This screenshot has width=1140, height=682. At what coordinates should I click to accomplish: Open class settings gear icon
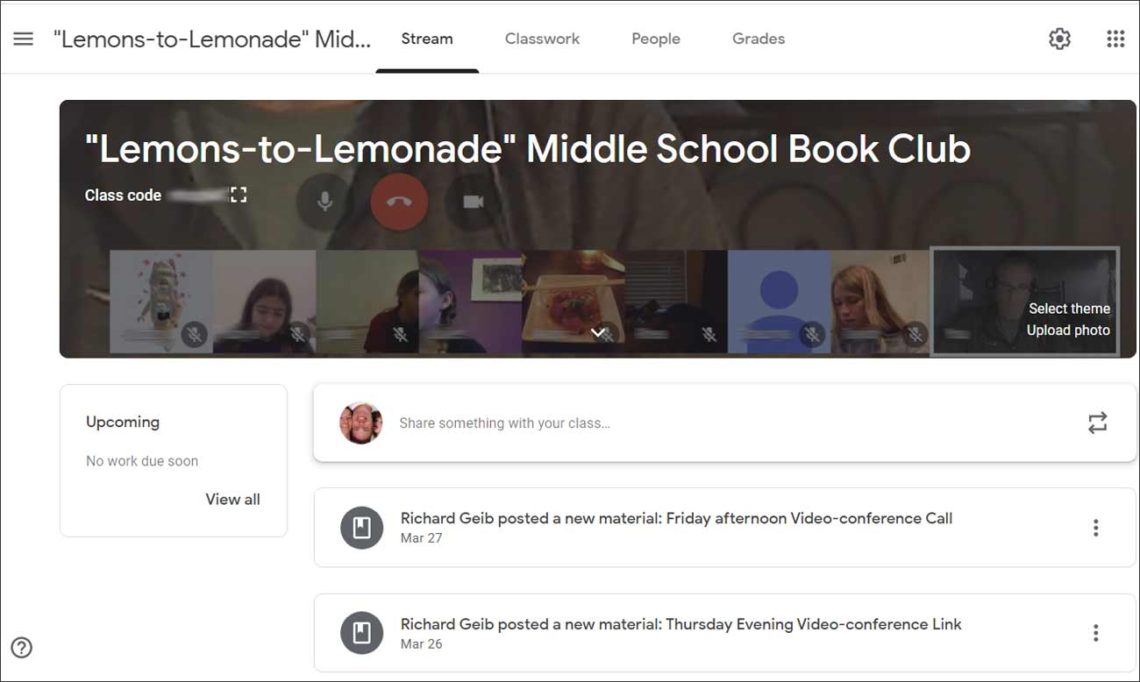click(x=1059, y=39)
